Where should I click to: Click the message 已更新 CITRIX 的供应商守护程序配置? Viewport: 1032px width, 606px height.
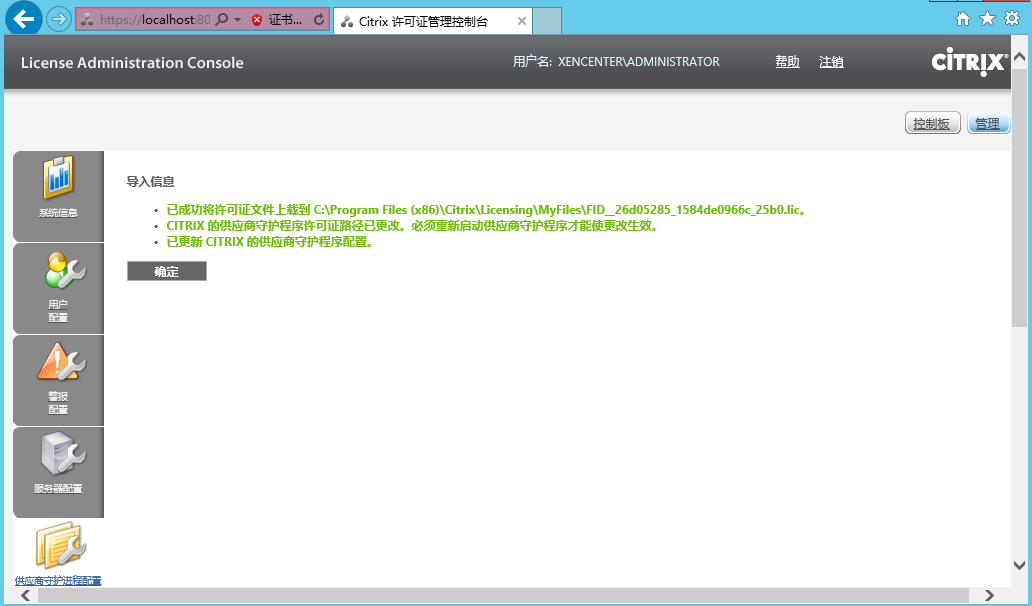click(x=271, y=241)
